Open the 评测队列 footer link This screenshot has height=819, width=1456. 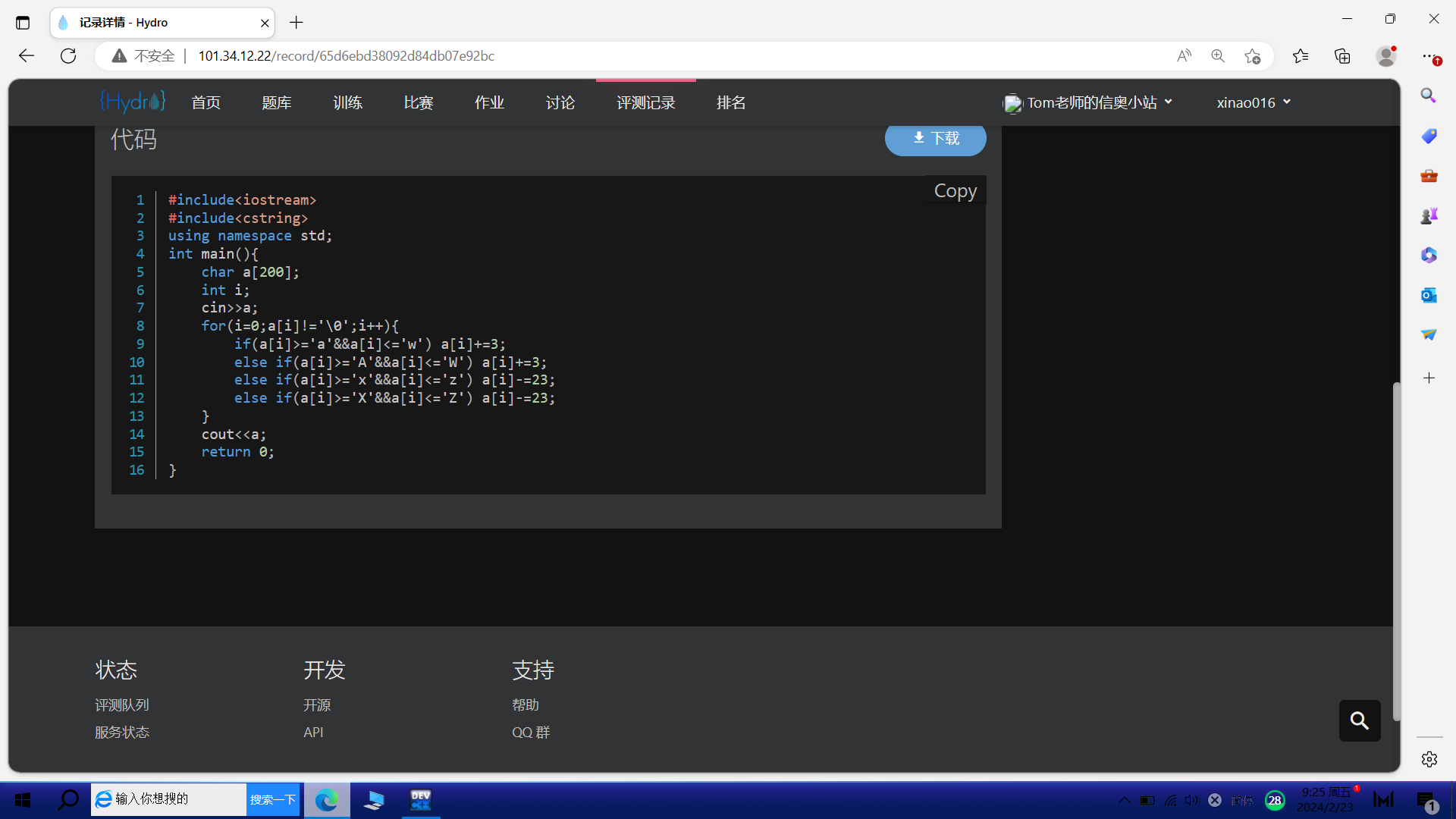[122, 705]
